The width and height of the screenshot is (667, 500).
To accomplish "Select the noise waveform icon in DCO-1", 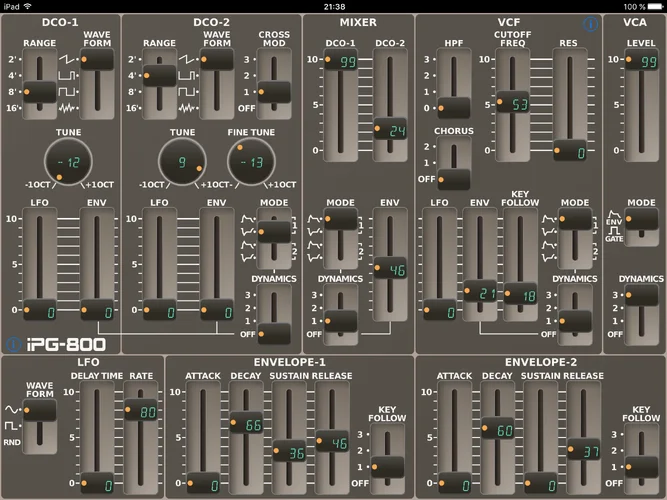I will click(x=67, y=107).
